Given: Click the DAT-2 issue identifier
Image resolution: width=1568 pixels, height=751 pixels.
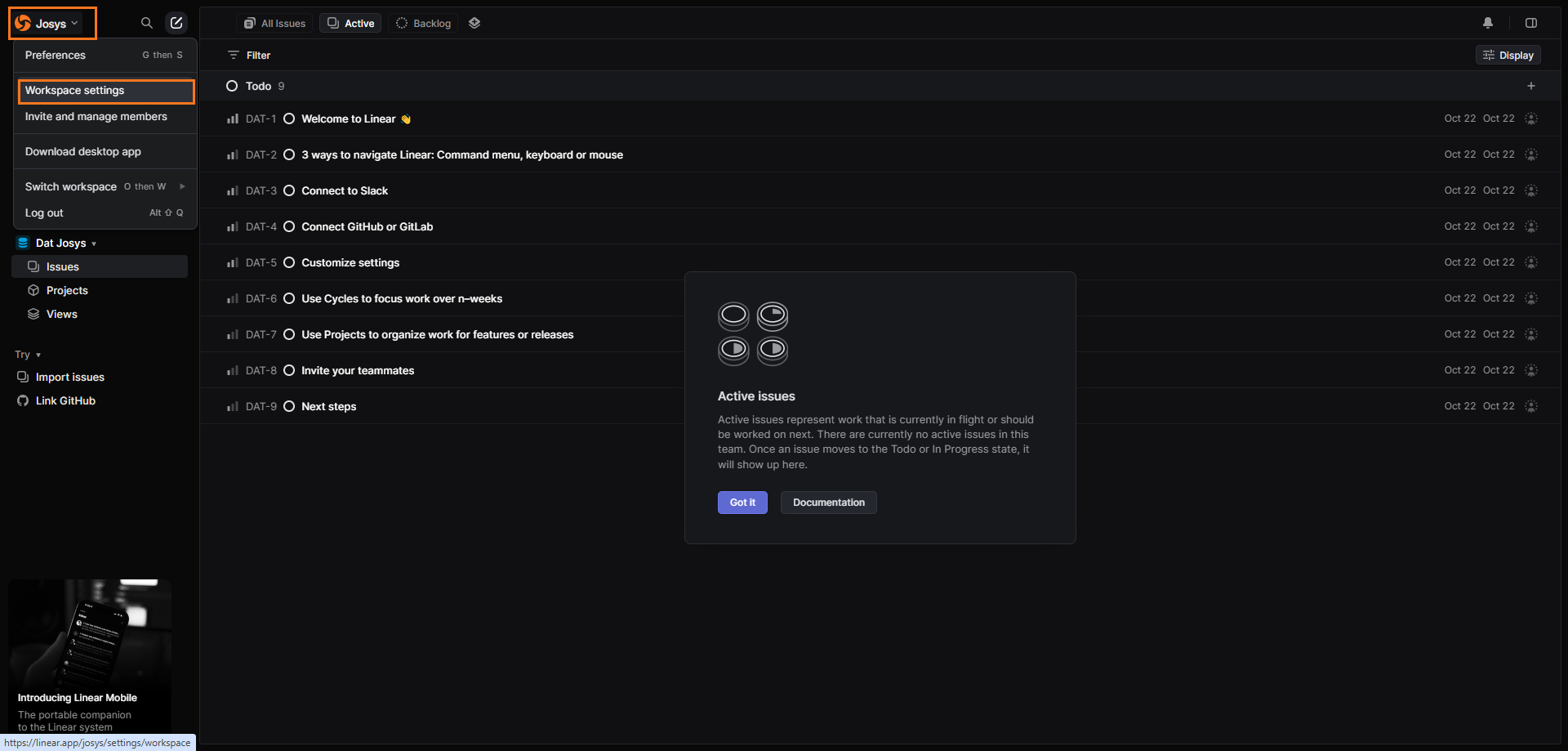Looking at the screenshot, I should (x=261, y=154).
